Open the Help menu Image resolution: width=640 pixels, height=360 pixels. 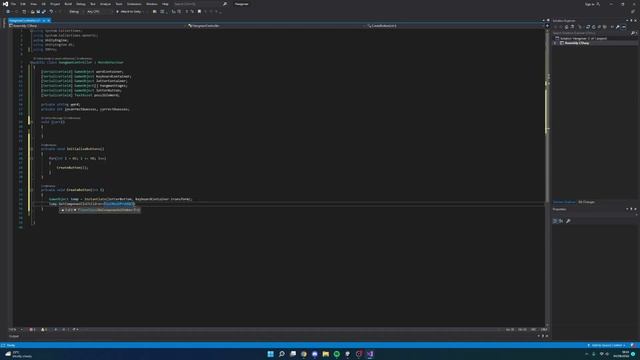165,4
